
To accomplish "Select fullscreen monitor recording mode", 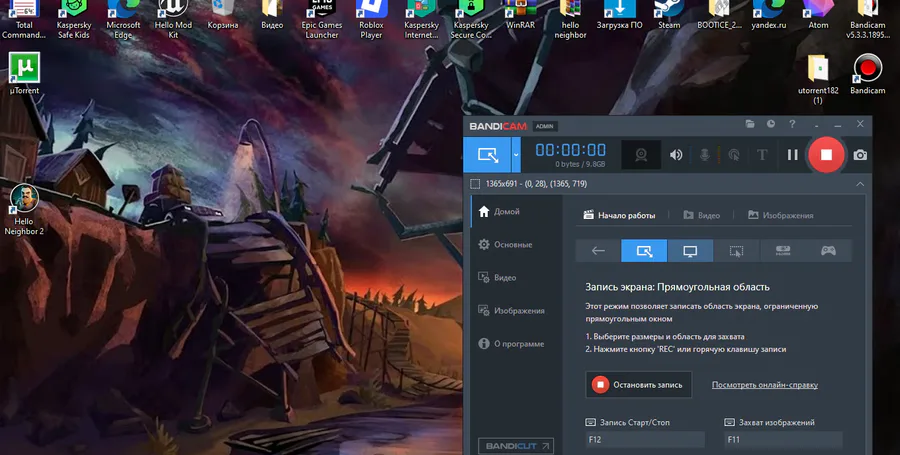I will click(x=690, y=251).
